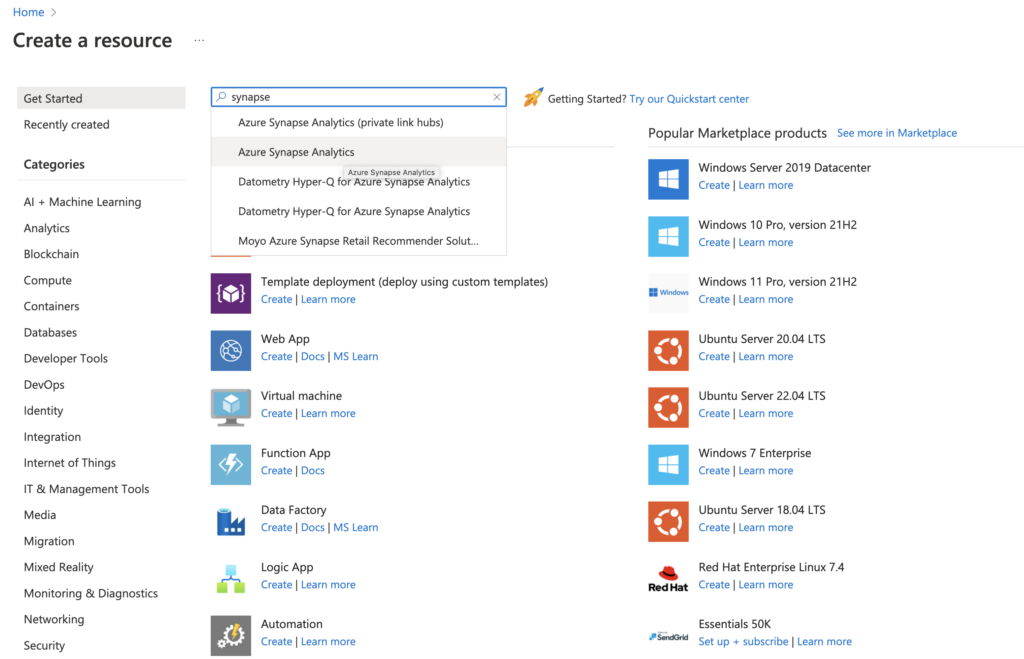
Task: Click See more in Marketplace
Action: coord(896,133)
